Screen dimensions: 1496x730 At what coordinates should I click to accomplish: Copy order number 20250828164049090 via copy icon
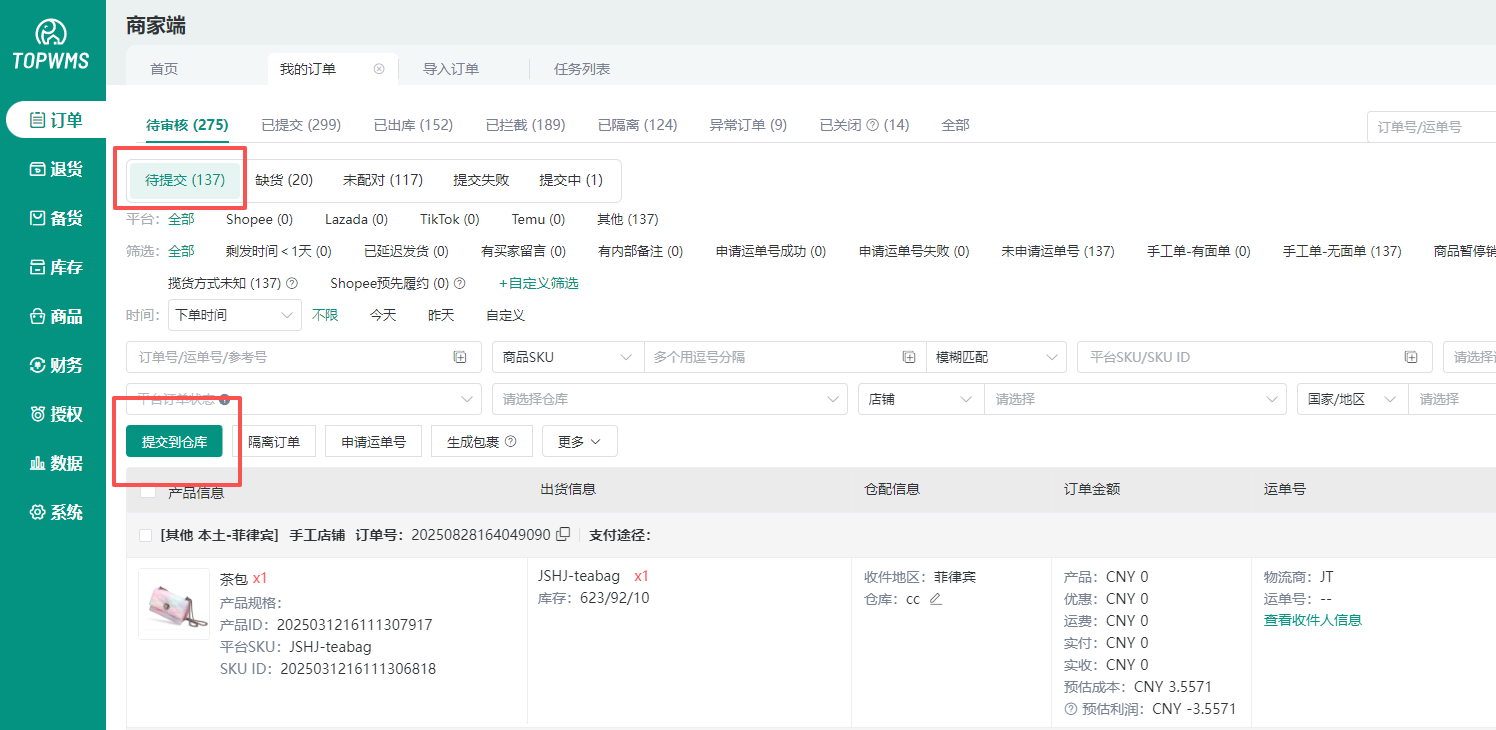tap(563, 534)
